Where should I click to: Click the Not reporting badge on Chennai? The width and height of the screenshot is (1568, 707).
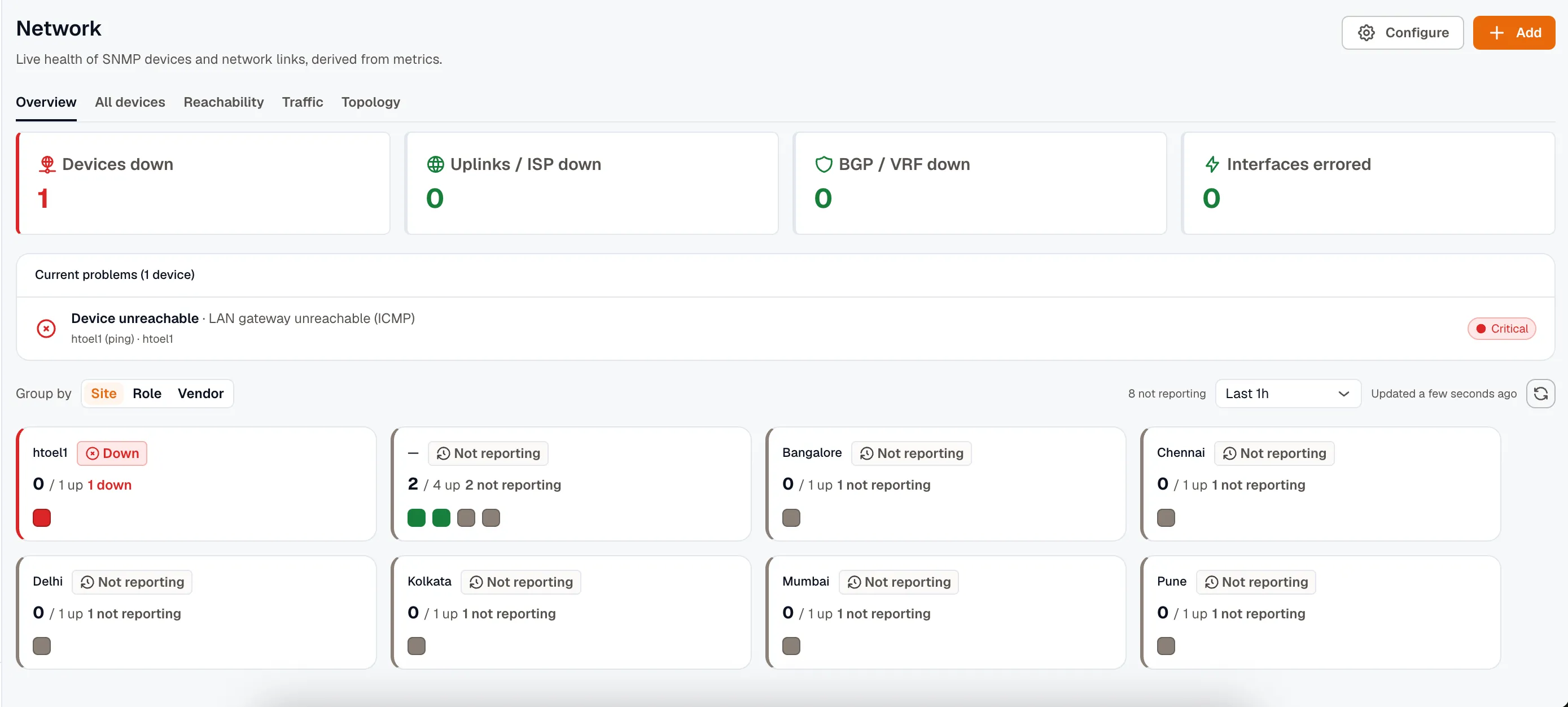tap(1274, 453)
